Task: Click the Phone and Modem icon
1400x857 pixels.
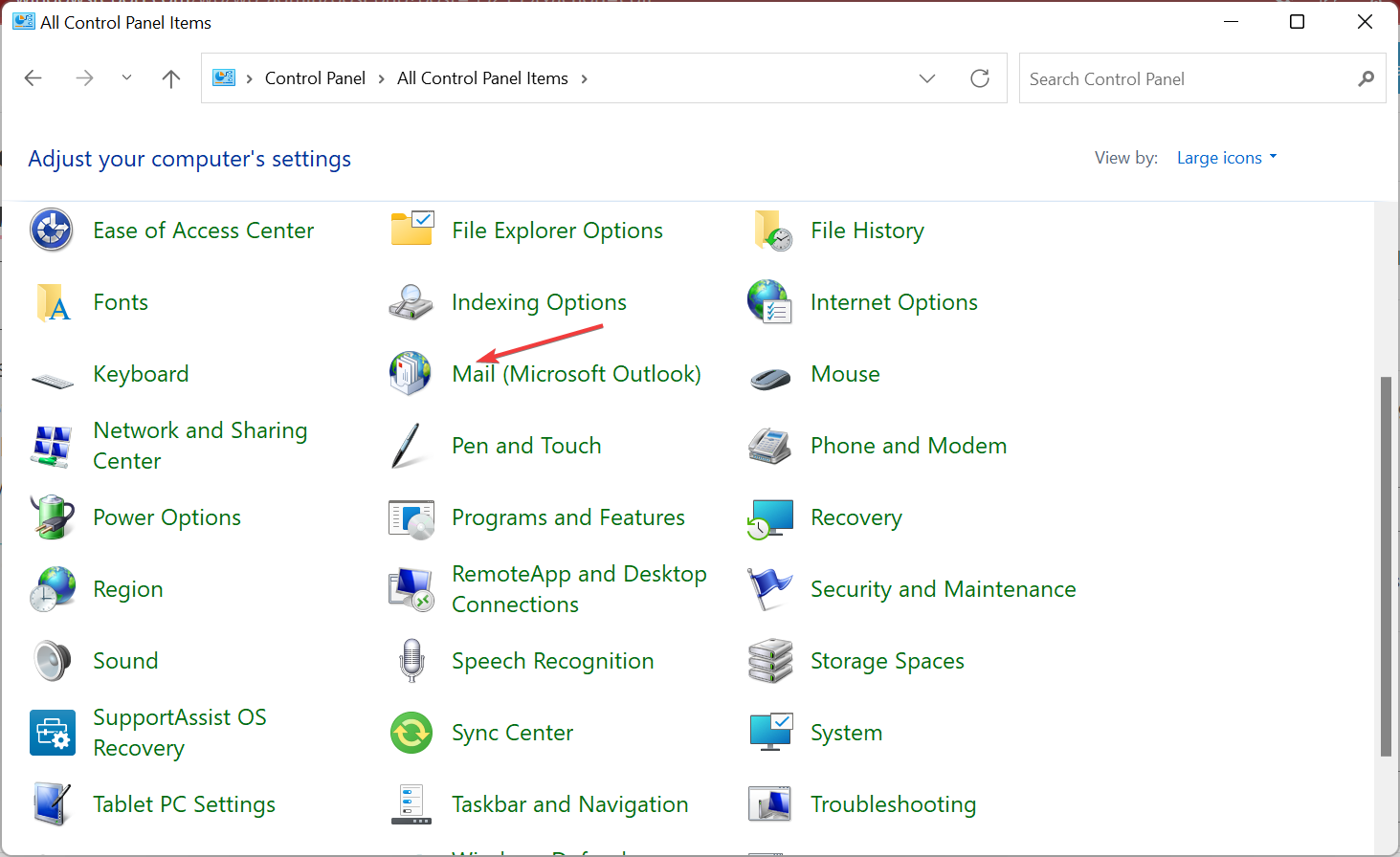Action: coord(770,446)
